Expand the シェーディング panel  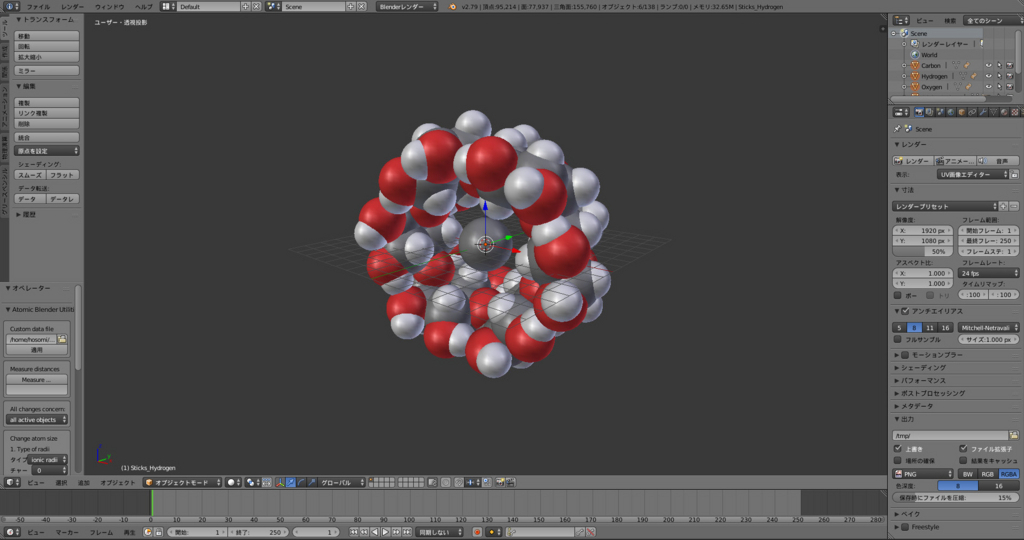[923, 368]
